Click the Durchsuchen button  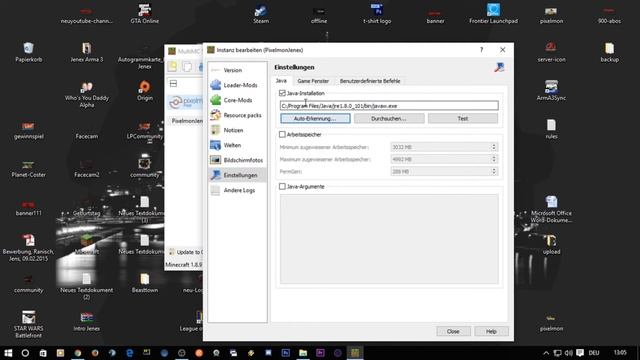(389, 118)
